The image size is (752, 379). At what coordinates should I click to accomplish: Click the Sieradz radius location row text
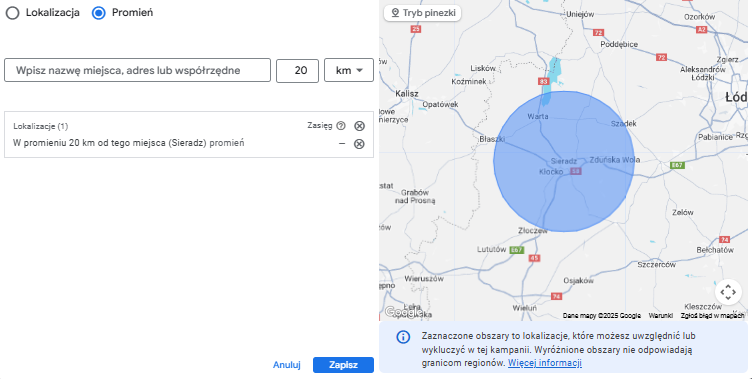point(129,143)
